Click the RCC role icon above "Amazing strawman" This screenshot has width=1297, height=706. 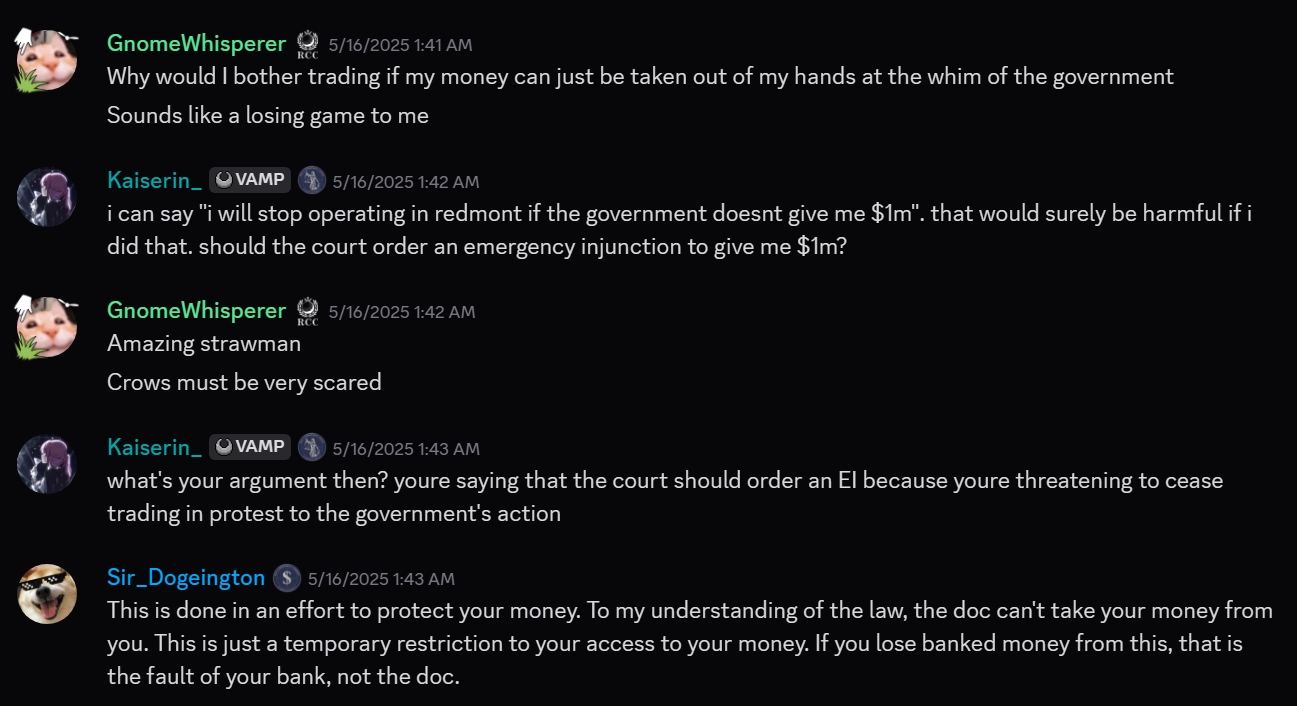pyautogui.click(x=308, y=312)
